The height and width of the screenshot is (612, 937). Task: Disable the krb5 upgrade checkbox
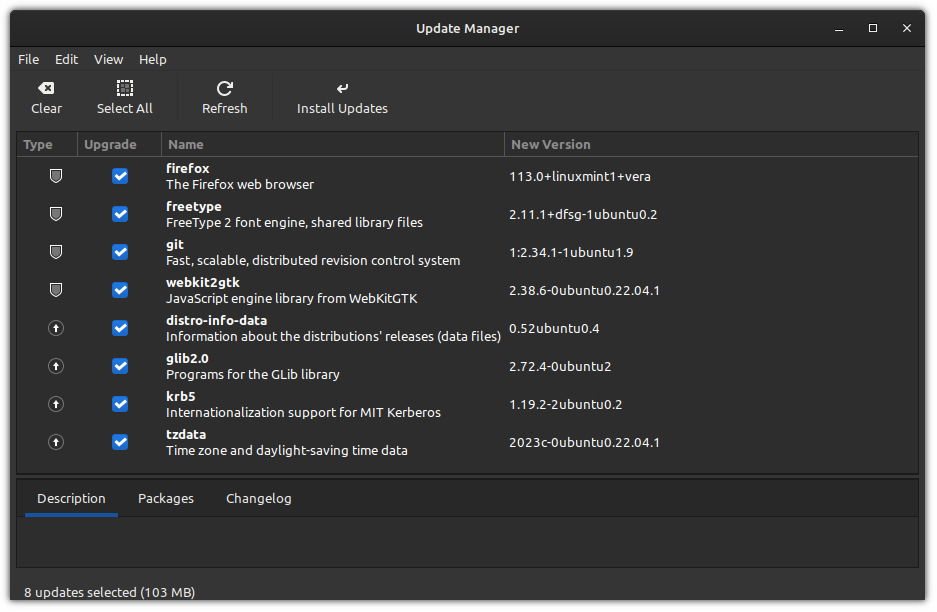point(120,404)
